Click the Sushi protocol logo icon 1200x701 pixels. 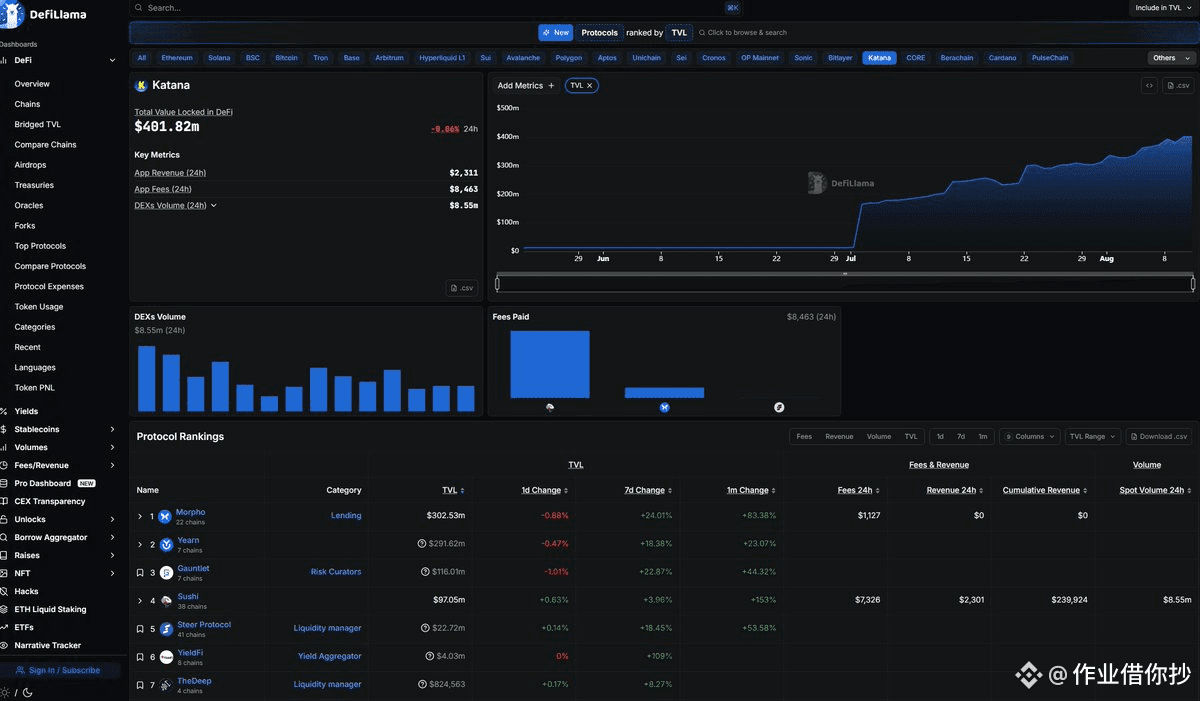[x=165, y=601]
